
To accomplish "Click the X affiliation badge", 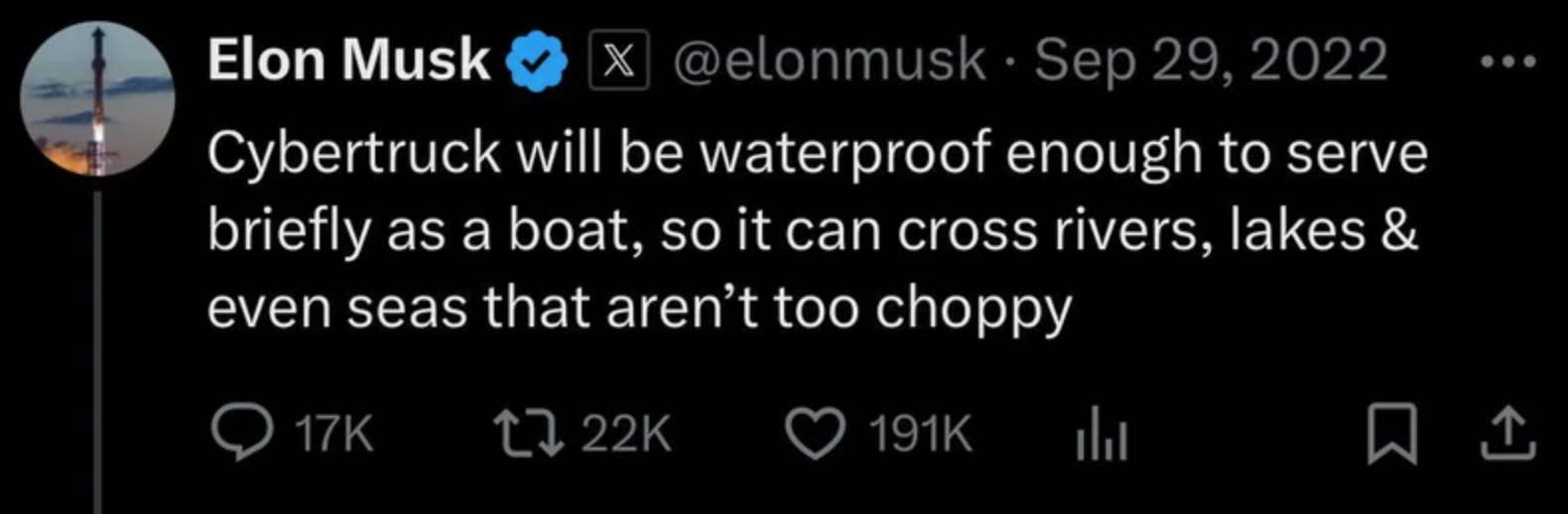I will [x=619, y=62].
